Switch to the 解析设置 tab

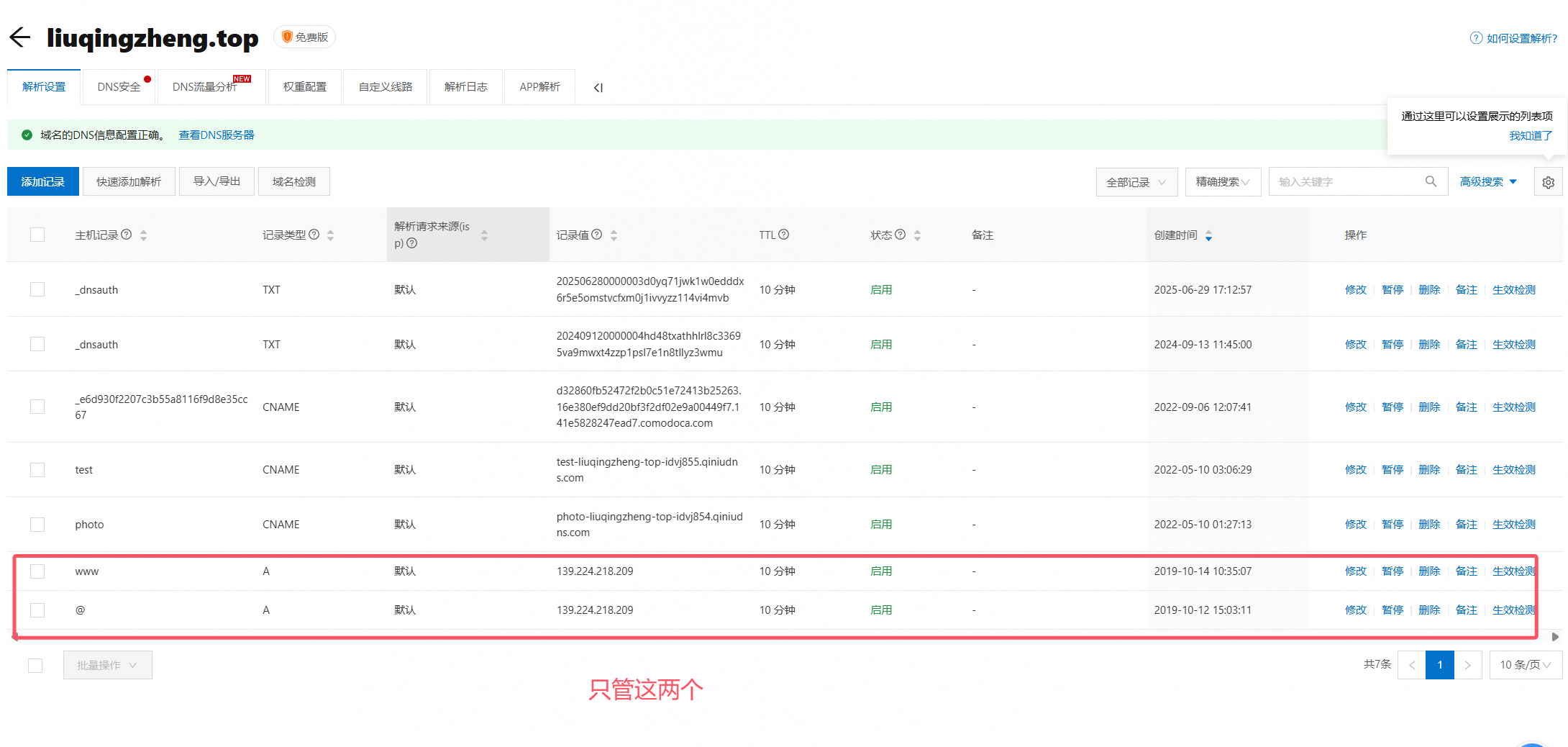tap(44, 87)
